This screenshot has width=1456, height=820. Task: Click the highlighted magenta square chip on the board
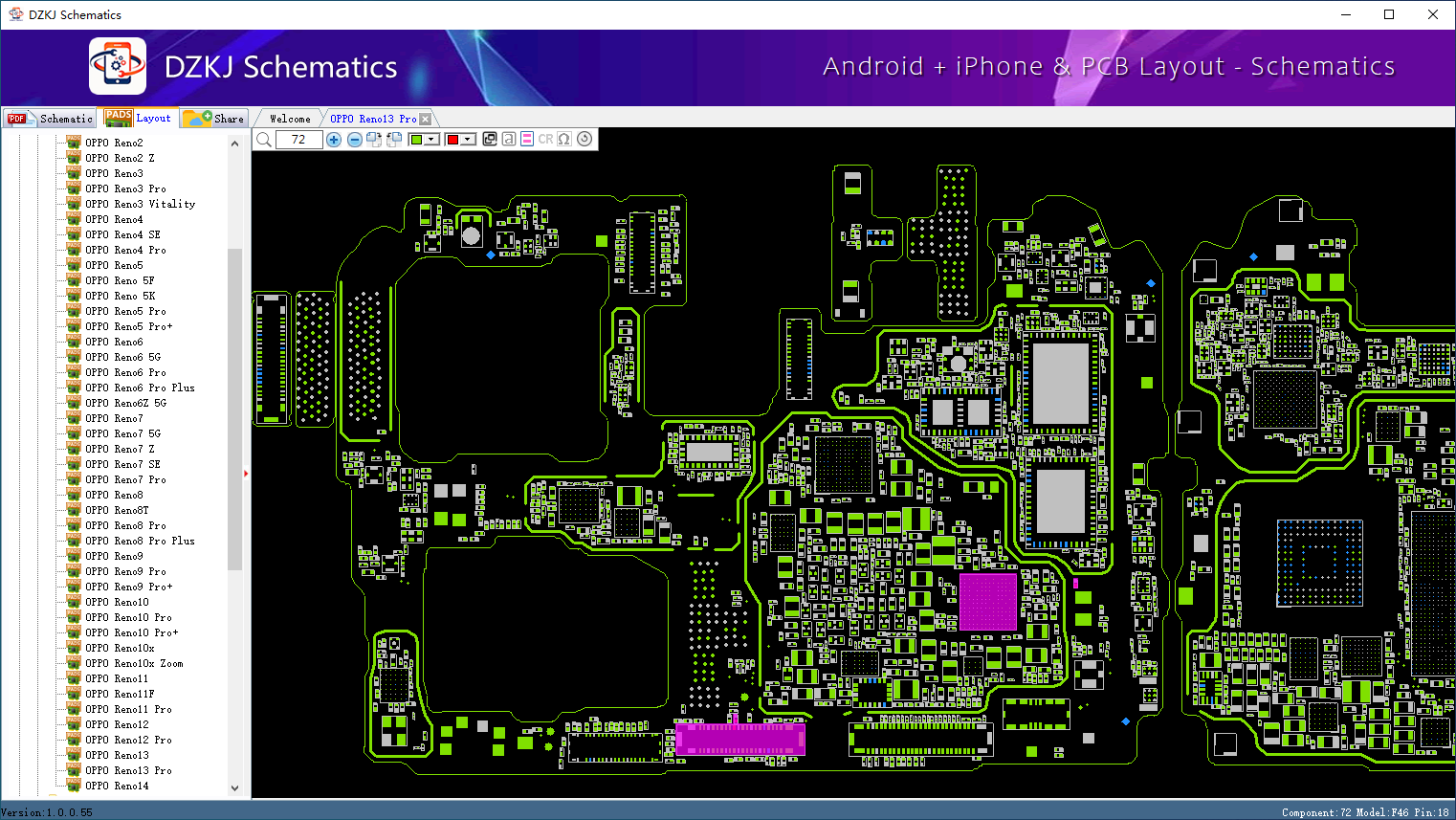tap(987, 602)
